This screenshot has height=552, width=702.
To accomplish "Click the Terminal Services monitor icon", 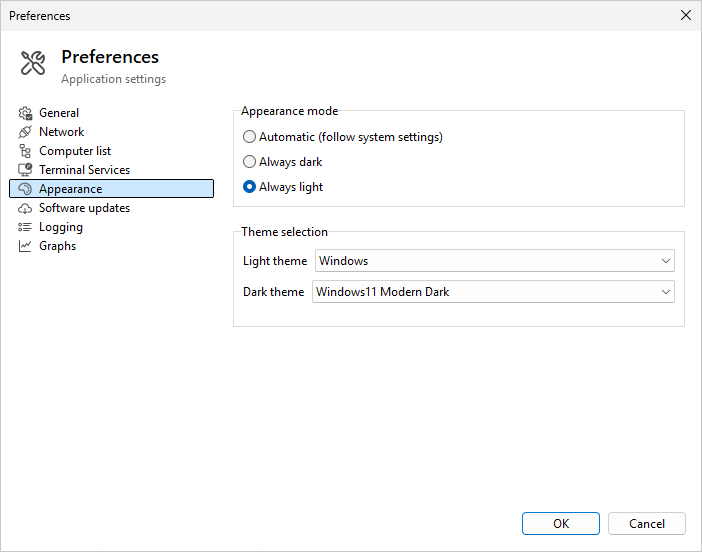I will pyautogui.click(x=26, y=170).
